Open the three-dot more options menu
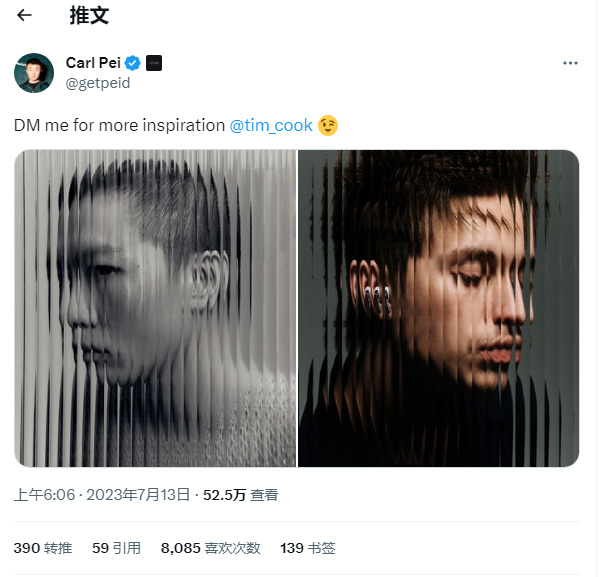The width and height of the screenshot is (605, 577). point(570,63)
